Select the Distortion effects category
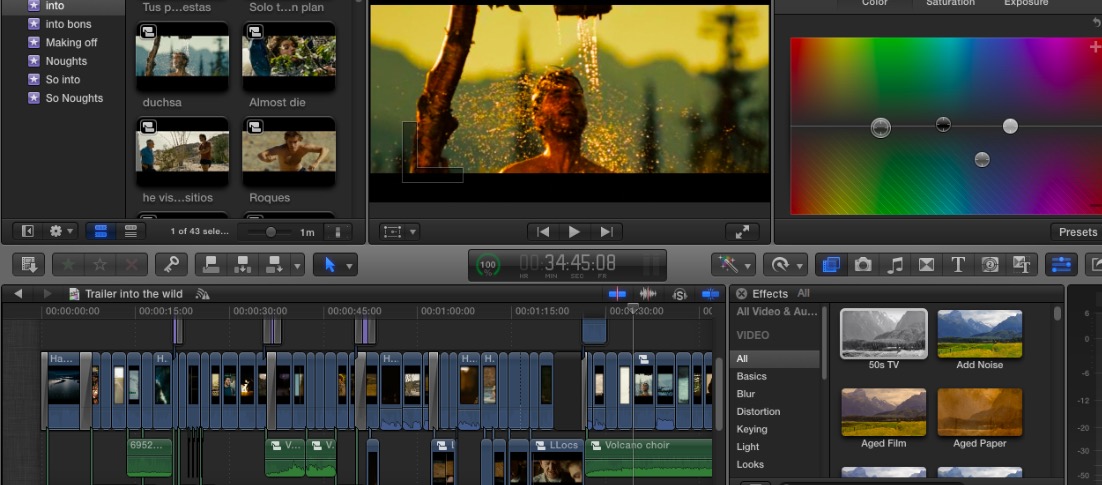This screenshot has width=1102, height=485. [x=758, y=412]
